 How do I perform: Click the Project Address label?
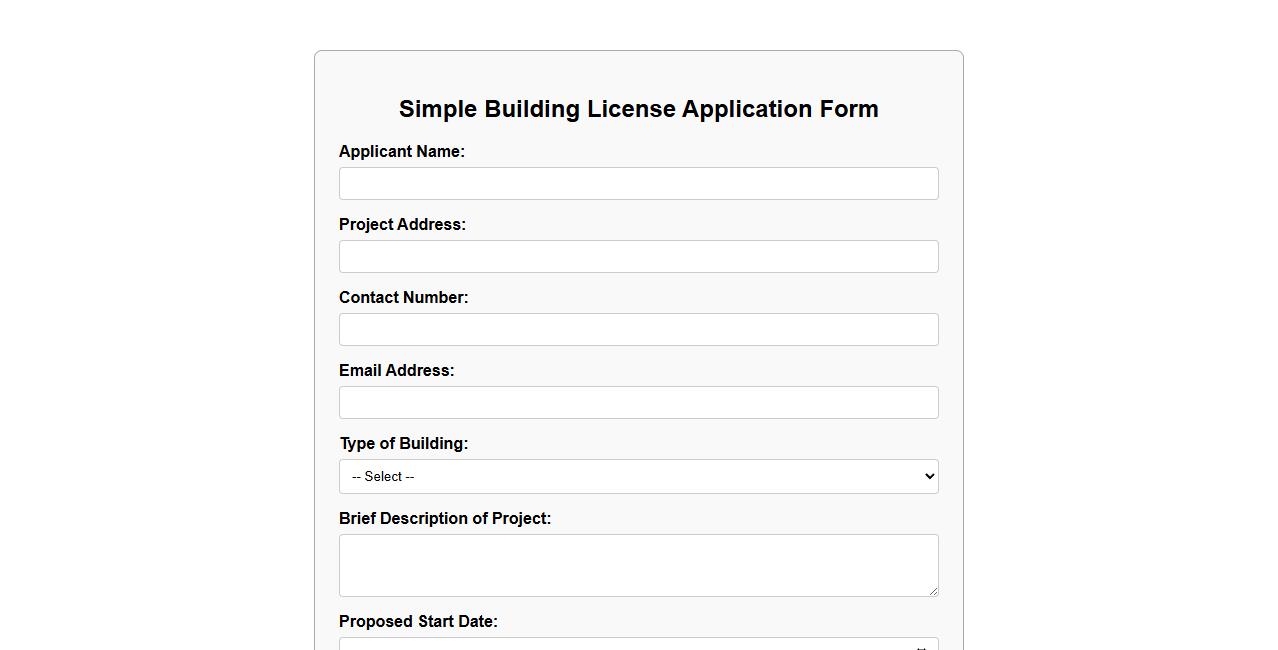click(x=402, y=224)
